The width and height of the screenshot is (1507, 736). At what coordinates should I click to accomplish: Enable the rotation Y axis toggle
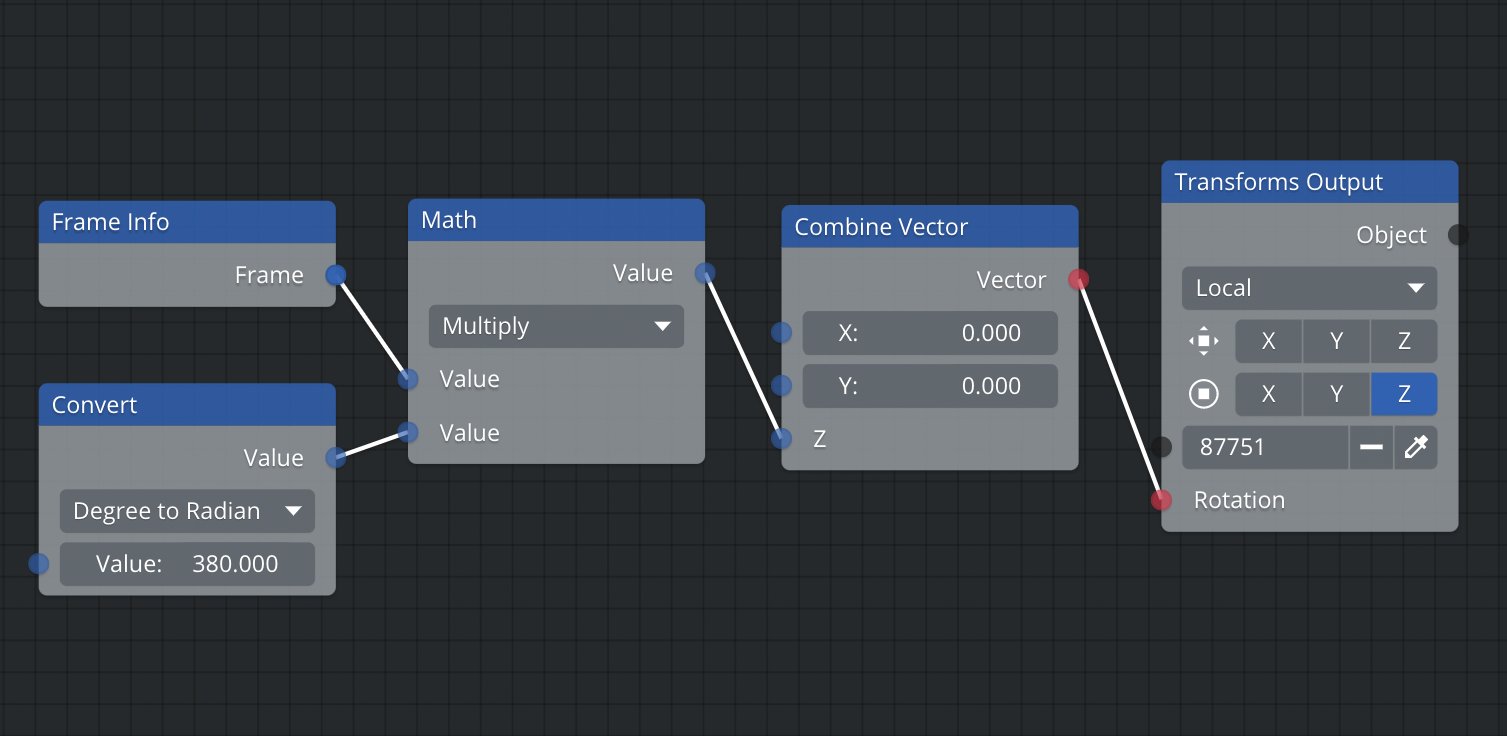coord(1336,394)
